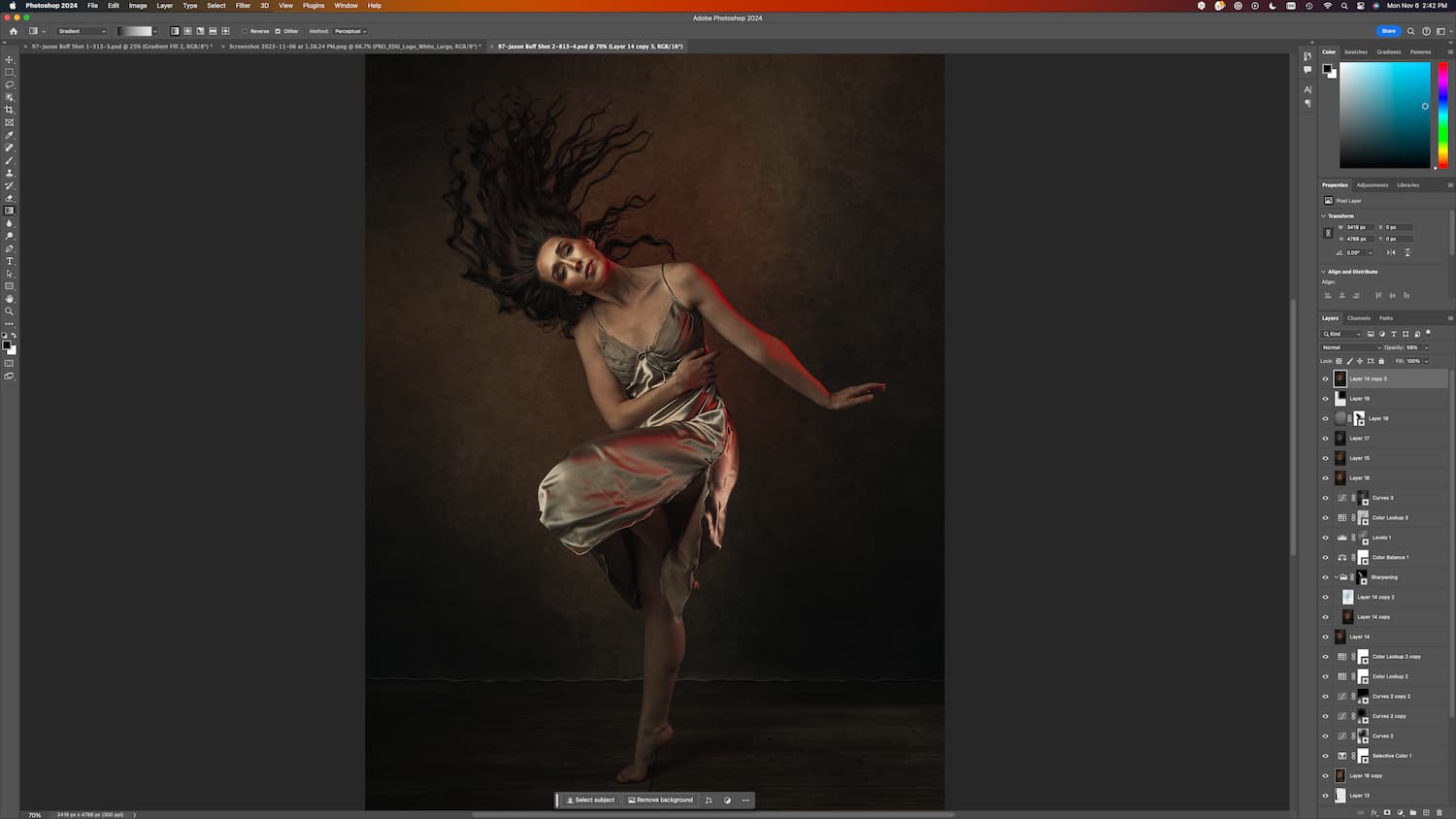The image size is (1456, 819).
Task: Select the Lasso tool
Action: click(10, 84)
